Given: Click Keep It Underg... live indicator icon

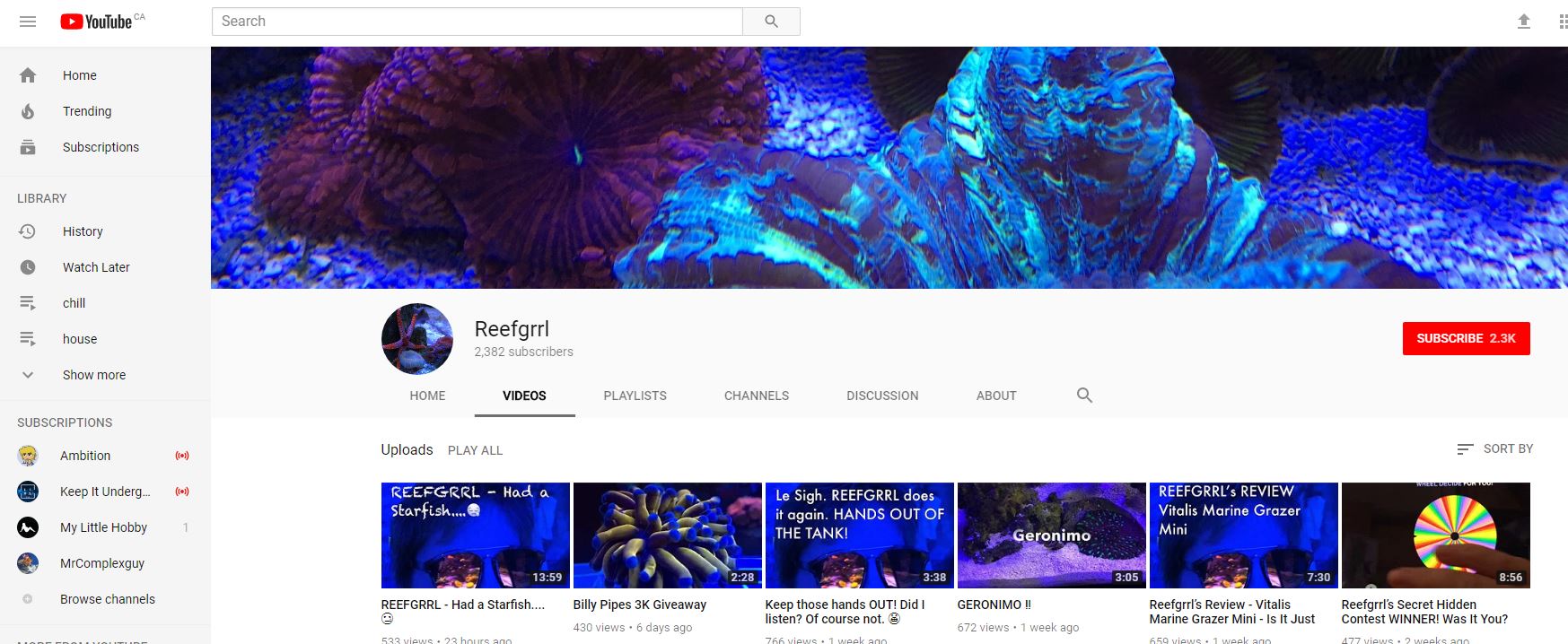Looking at the screenshot, I should coord(182,492).
